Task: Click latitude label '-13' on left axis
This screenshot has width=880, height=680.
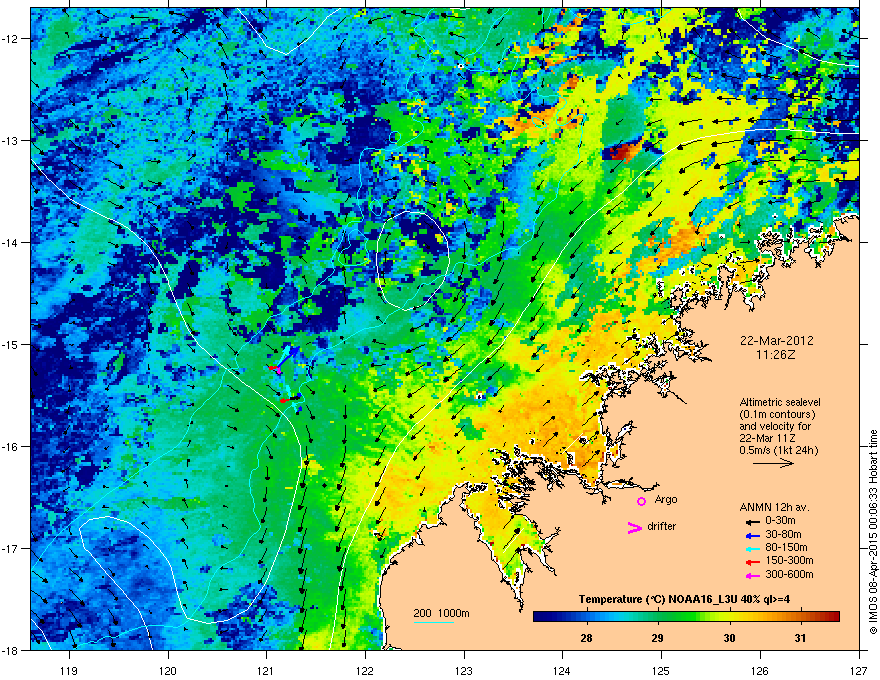Action: click(x=11, y=141)
